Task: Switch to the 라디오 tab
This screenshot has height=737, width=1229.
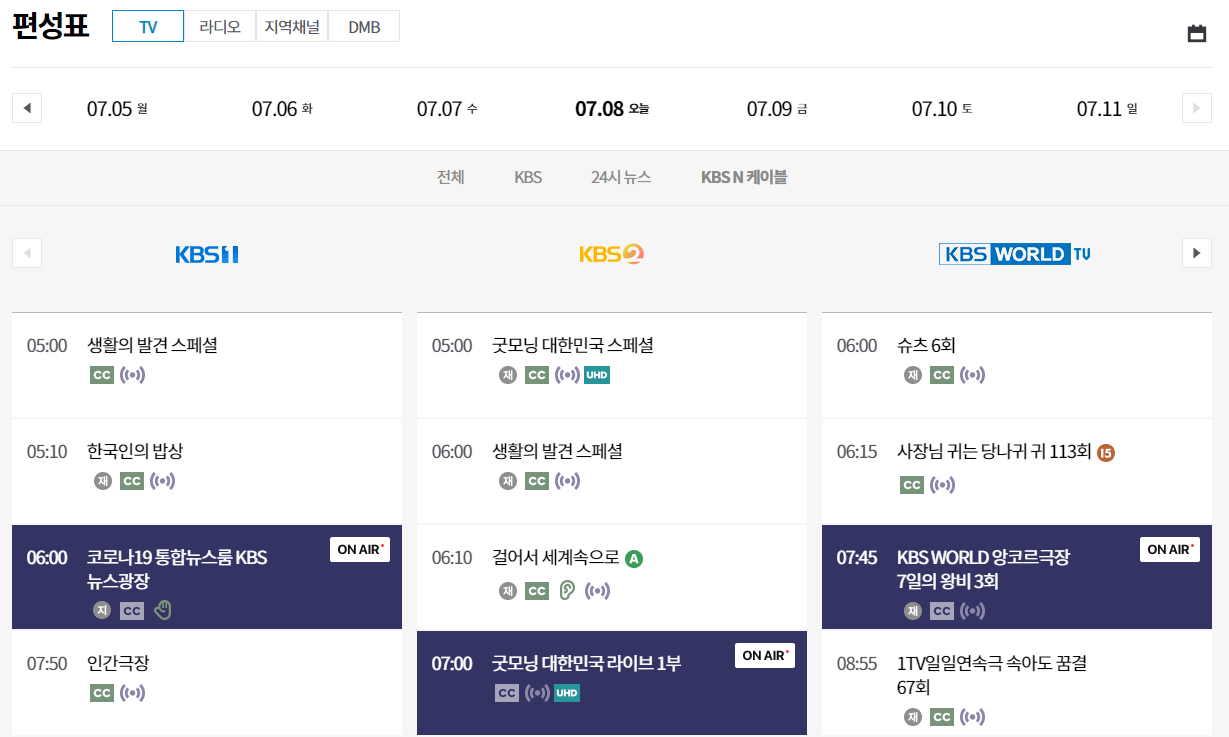Action: coord(220,26)
